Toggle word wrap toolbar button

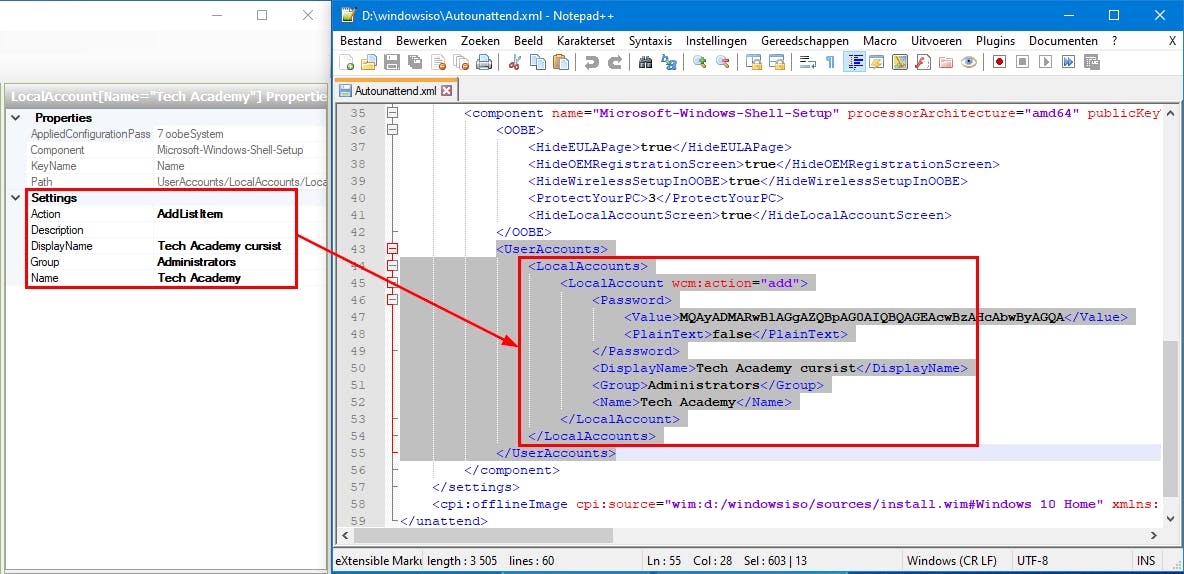pos(807,63)
